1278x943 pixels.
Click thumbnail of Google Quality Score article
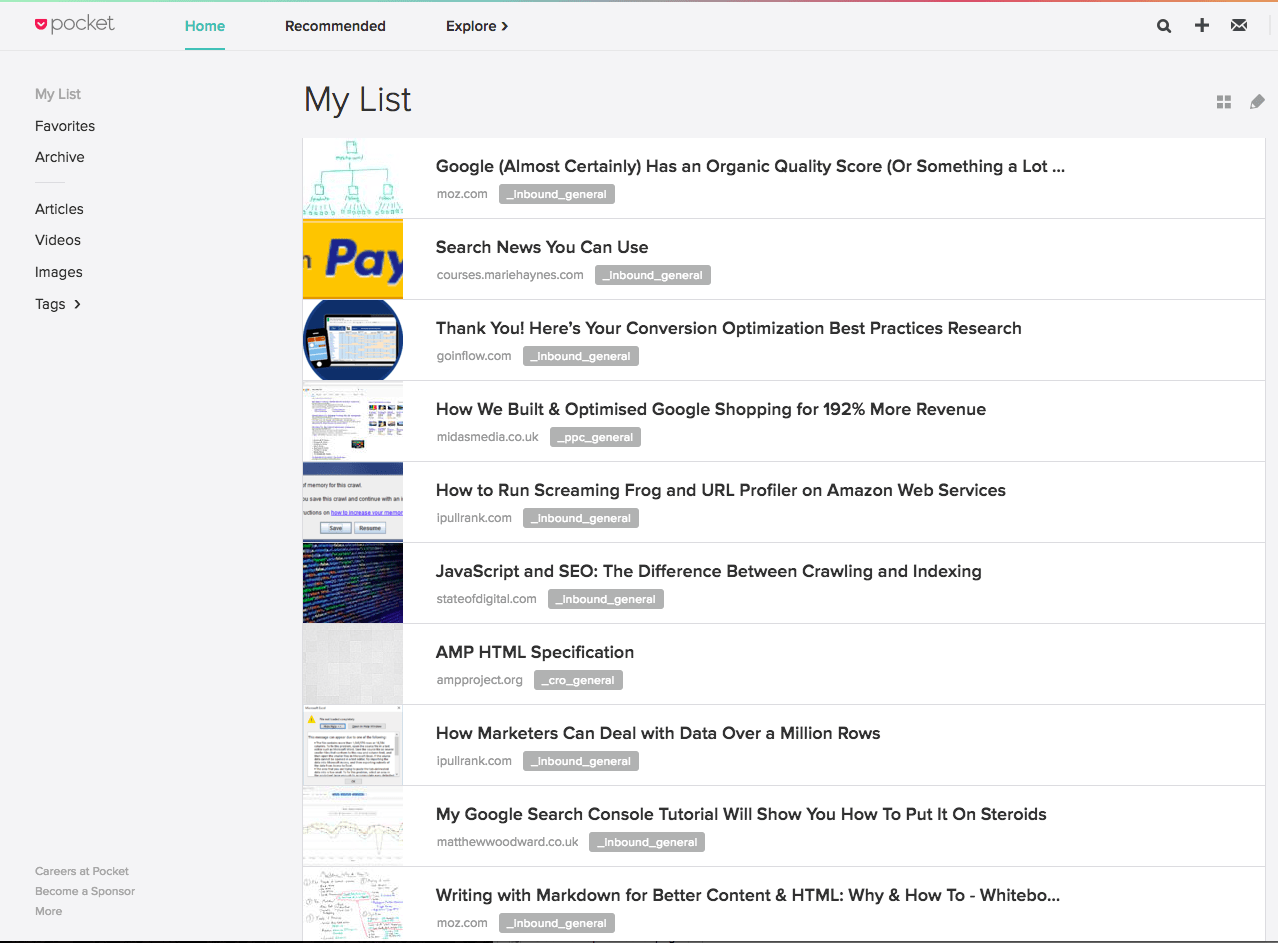[353, 178]
